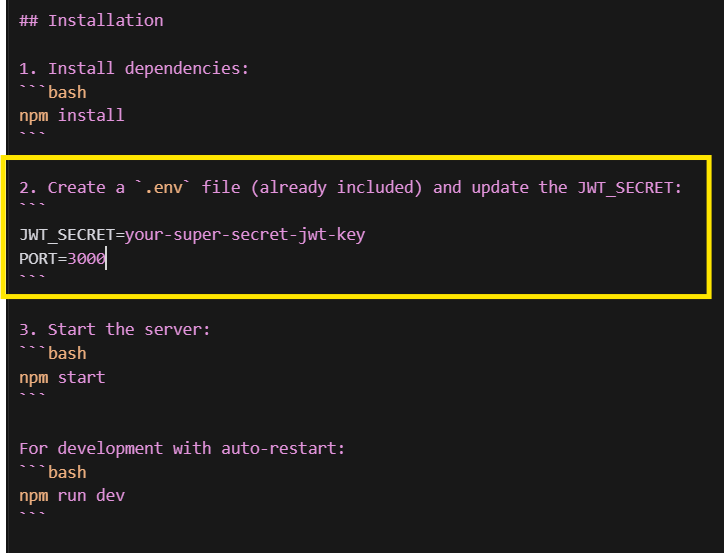Click the "## Installation" heading line
This screenshot has width=724, height=553.
[91, 20]
